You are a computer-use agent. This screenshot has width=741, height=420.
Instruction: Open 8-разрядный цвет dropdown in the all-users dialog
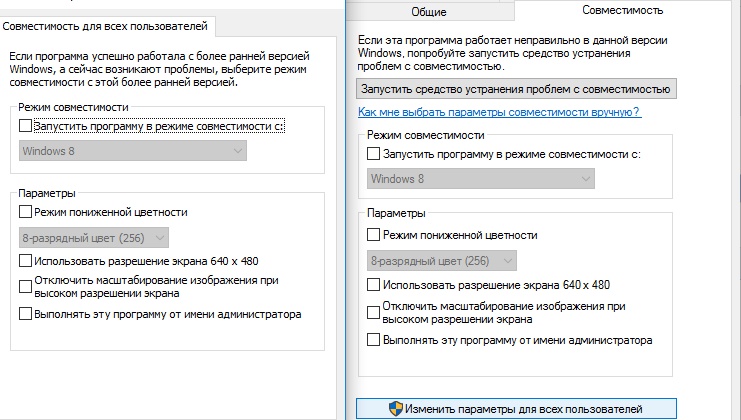[x=94, y=237]
